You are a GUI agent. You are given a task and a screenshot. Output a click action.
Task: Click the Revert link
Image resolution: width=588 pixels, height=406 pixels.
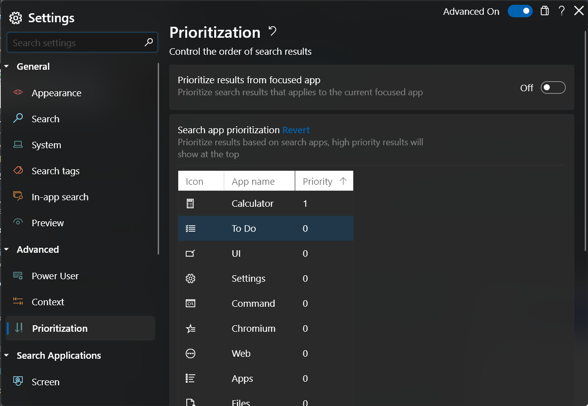pyautogui.click(x=296, y=130)
